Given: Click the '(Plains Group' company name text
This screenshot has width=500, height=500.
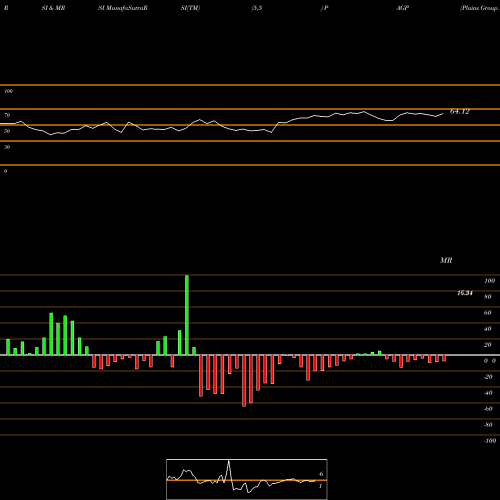Looking at the screenshot, I should click(x=479, y=8).
